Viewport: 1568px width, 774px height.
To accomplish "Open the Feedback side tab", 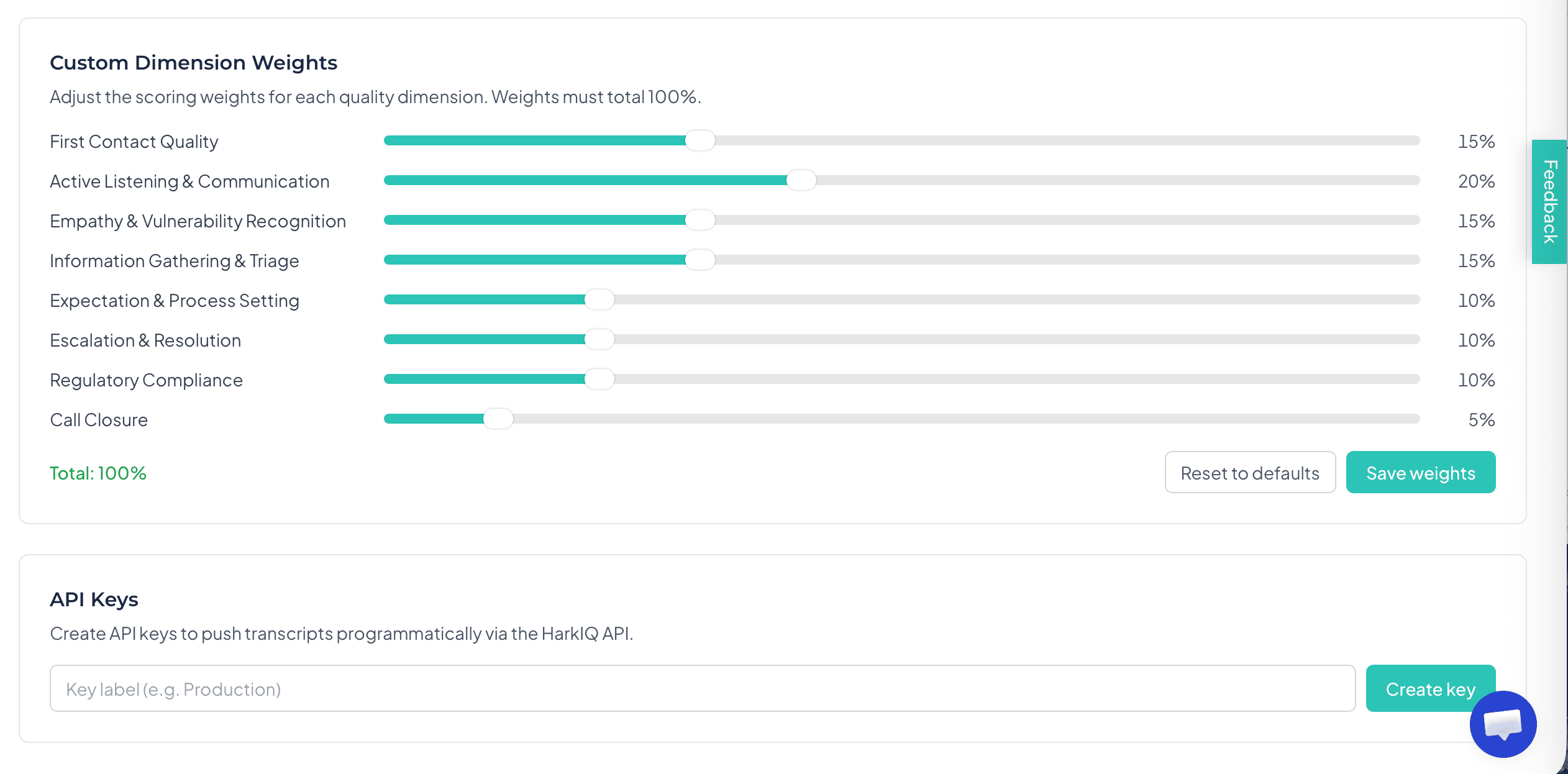I will point(1549,201).
